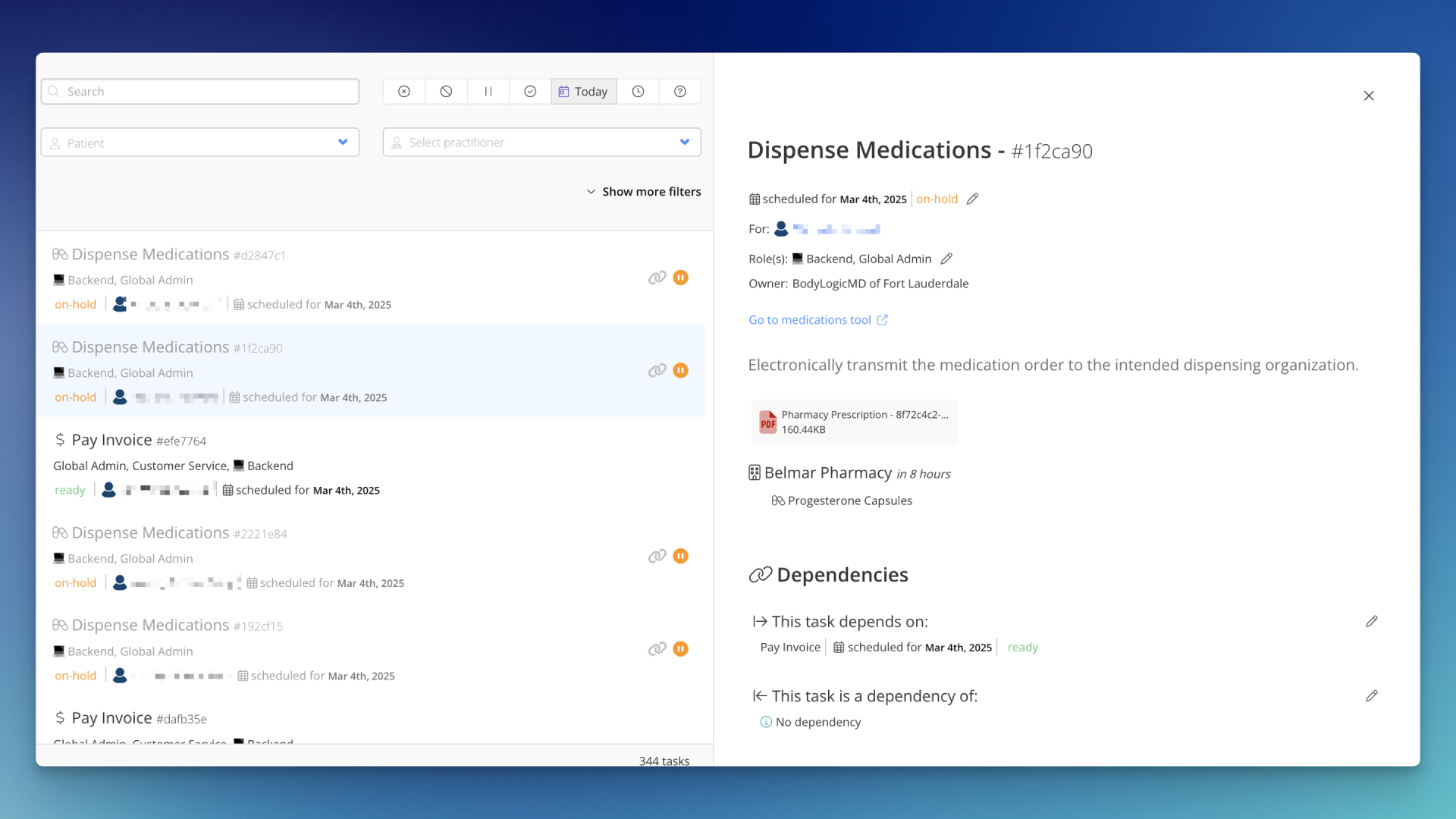Filter tasks by cancelled status

pos(403,91)
